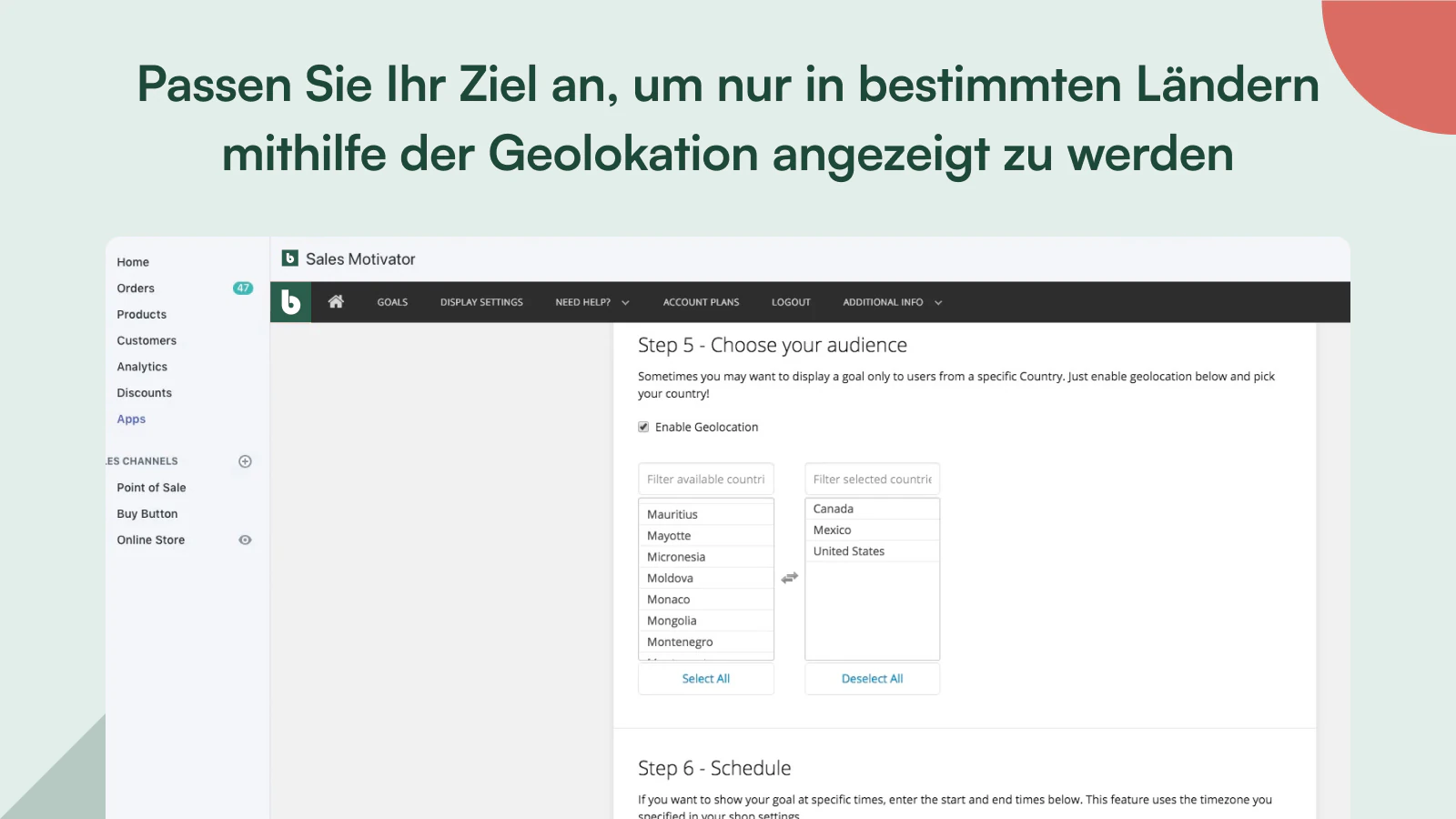
Task: Open Customers in the sidebar
Action: click(147, 340)
